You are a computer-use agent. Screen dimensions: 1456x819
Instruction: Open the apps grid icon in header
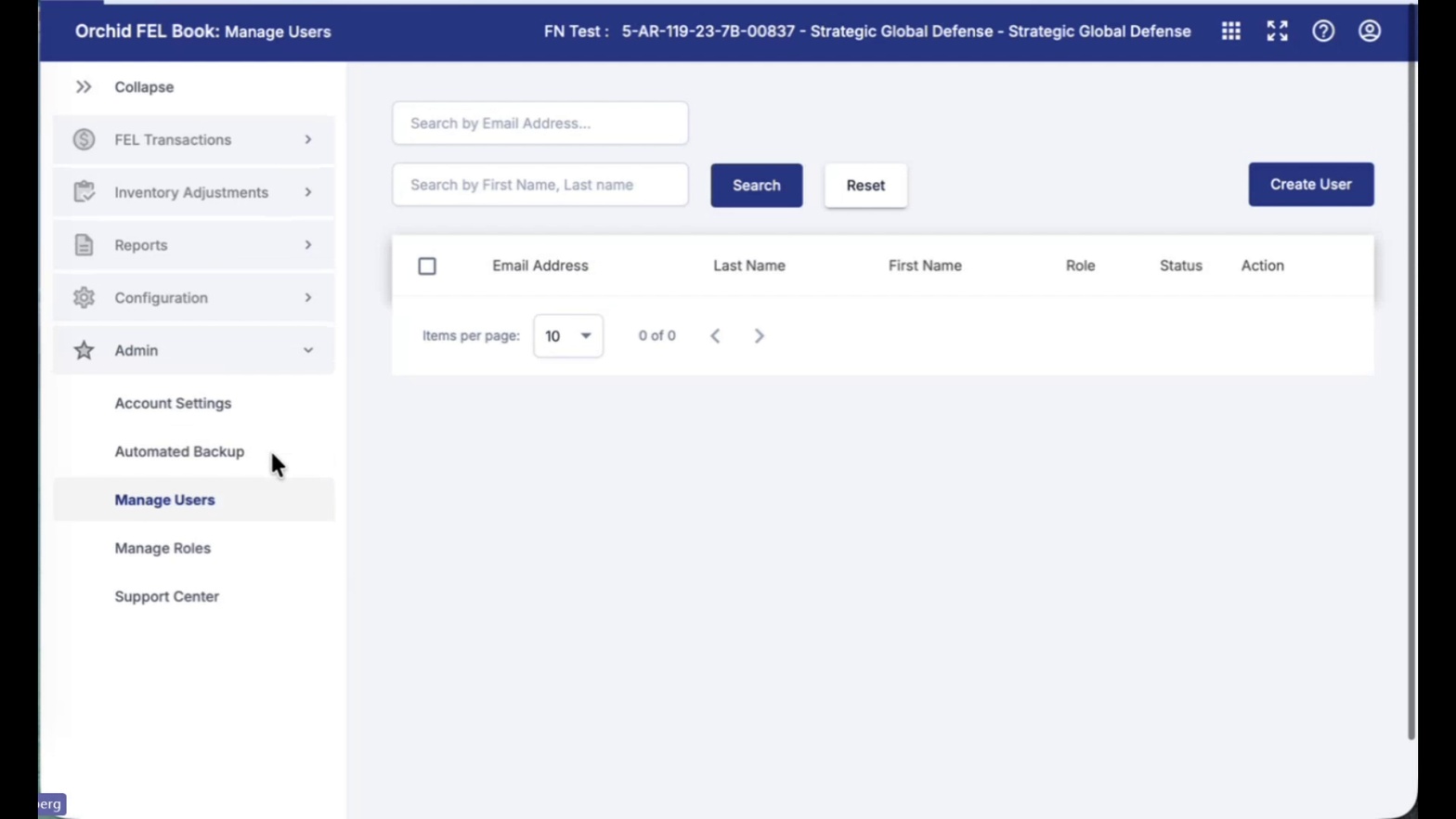click(x=1230, y=32)
